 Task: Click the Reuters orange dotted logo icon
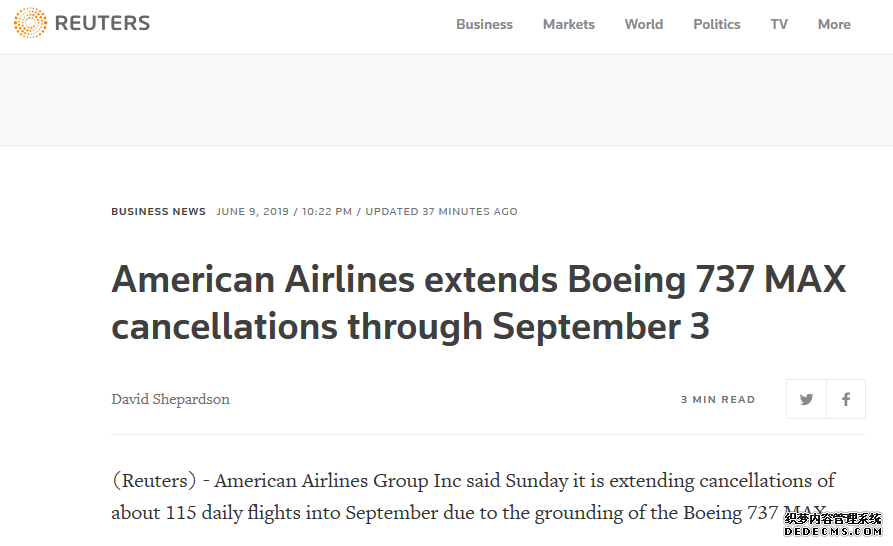pyautogui.click(x=30, y=23)
